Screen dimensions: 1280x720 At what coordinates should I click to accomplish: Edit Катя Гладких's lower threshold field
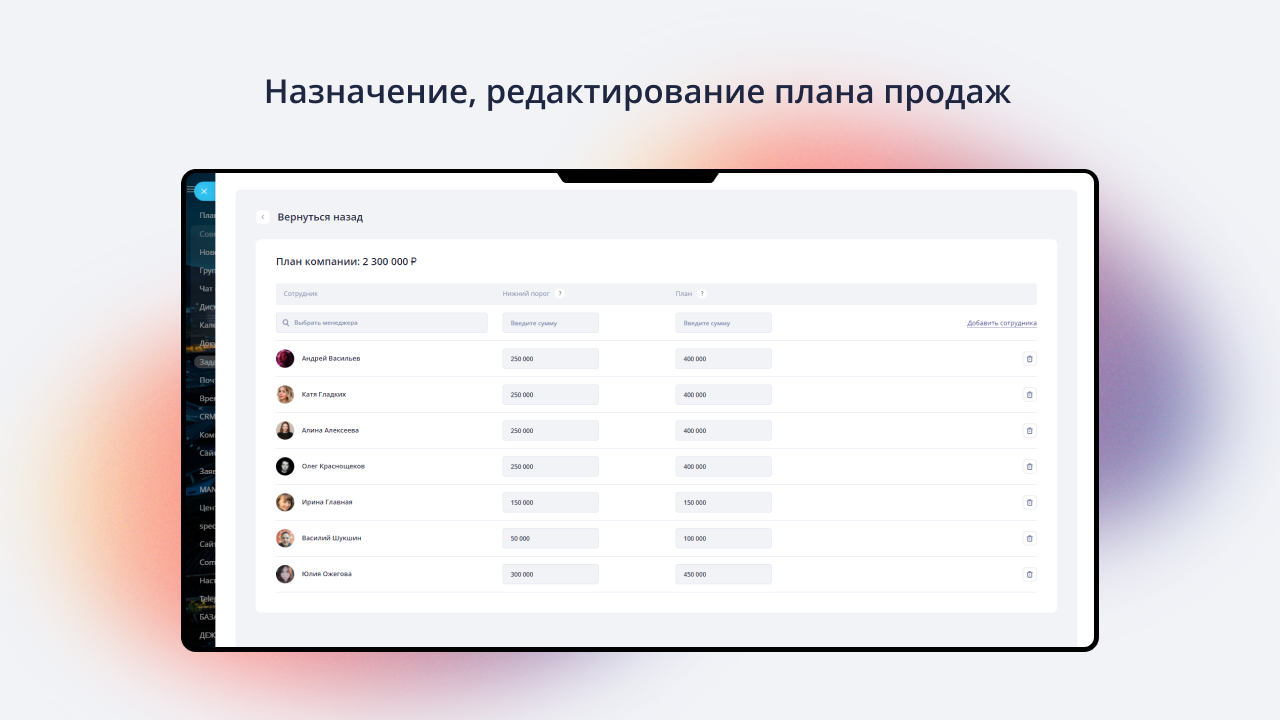coord(551,394)
